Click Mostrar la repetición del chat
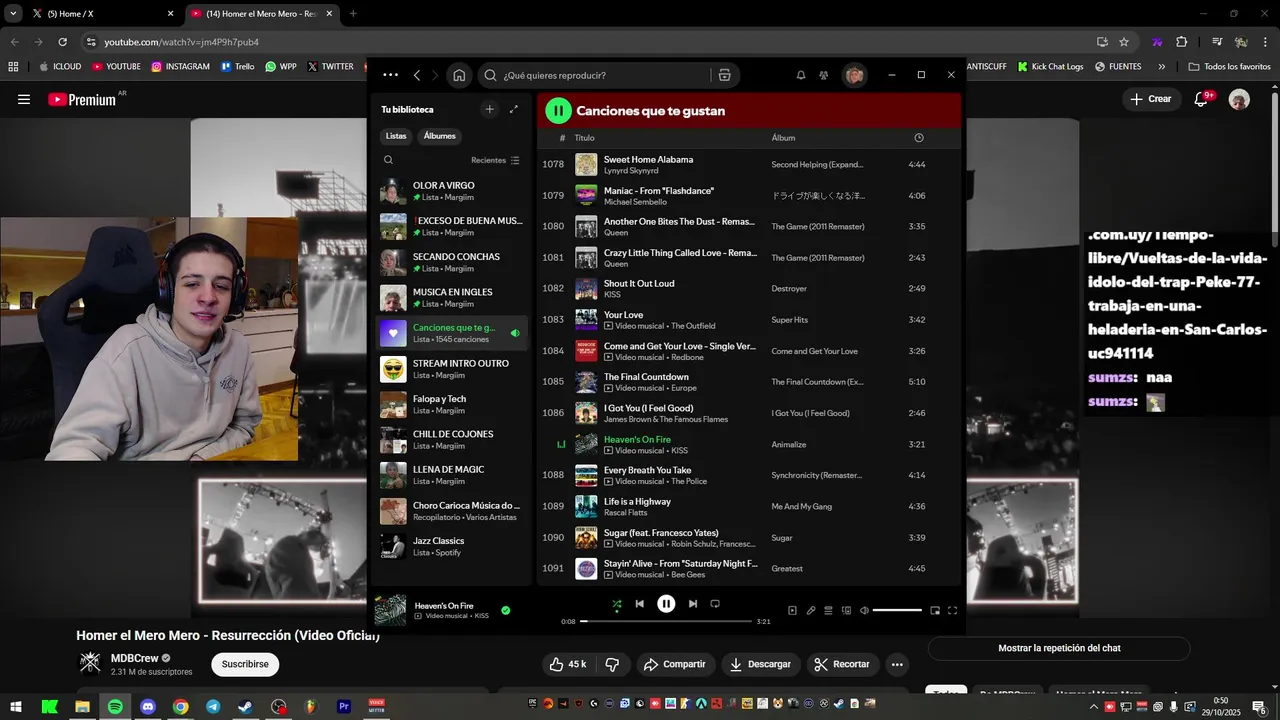Image resolution: width=1280 pixels, height=720 pixels. (x=1059, y=648)
